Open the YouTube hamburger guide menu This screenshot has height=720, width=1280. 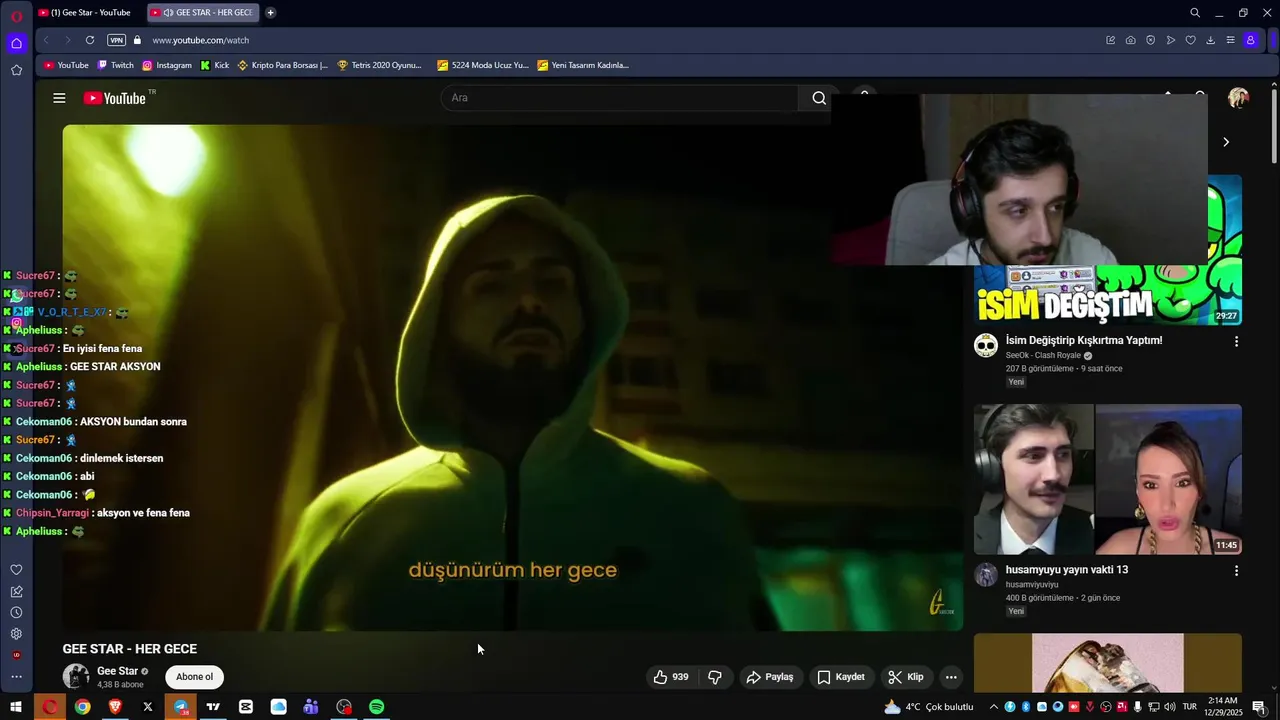click(59, 98)
